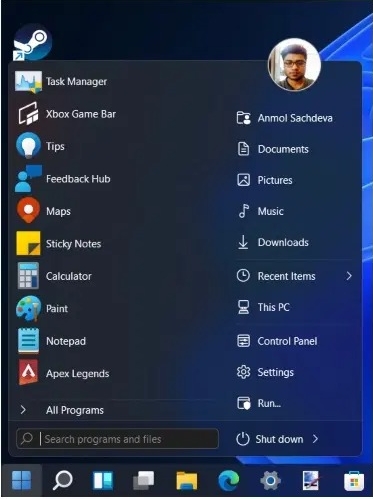Open File Explorer from the taskbar
The width and height of the screenshot is (373, 499).
(186, 481)
